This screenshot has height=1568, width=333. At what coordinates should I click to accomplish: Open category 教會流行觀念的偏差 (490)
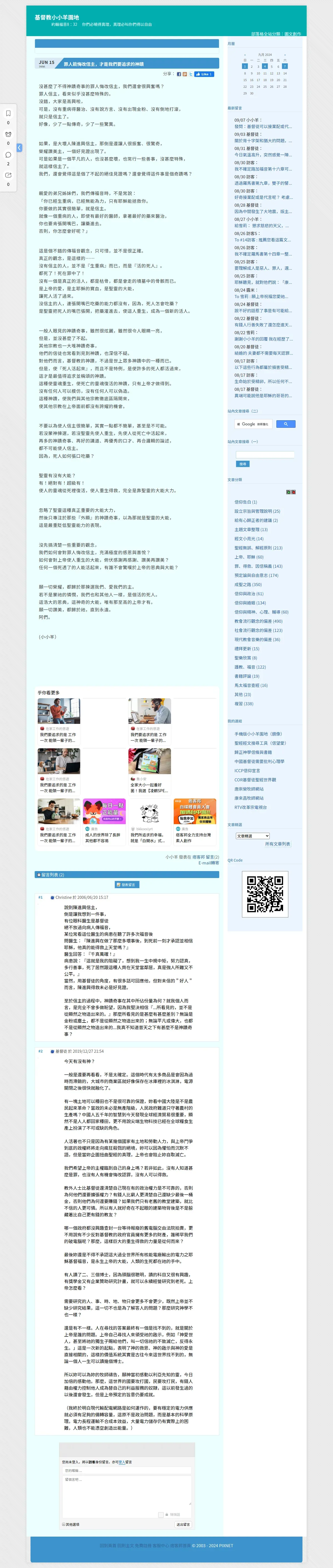click(258, 621)
